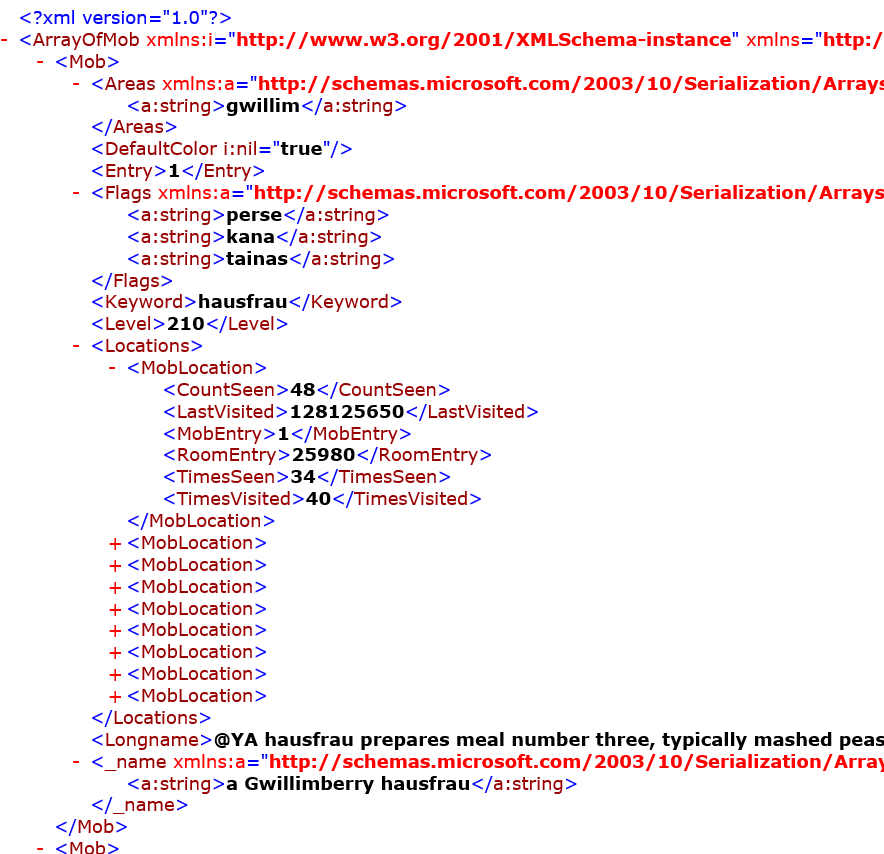Click the Longname text about hausfrau meal
This screenshot has width=884, height=854.
click(549, 740)
